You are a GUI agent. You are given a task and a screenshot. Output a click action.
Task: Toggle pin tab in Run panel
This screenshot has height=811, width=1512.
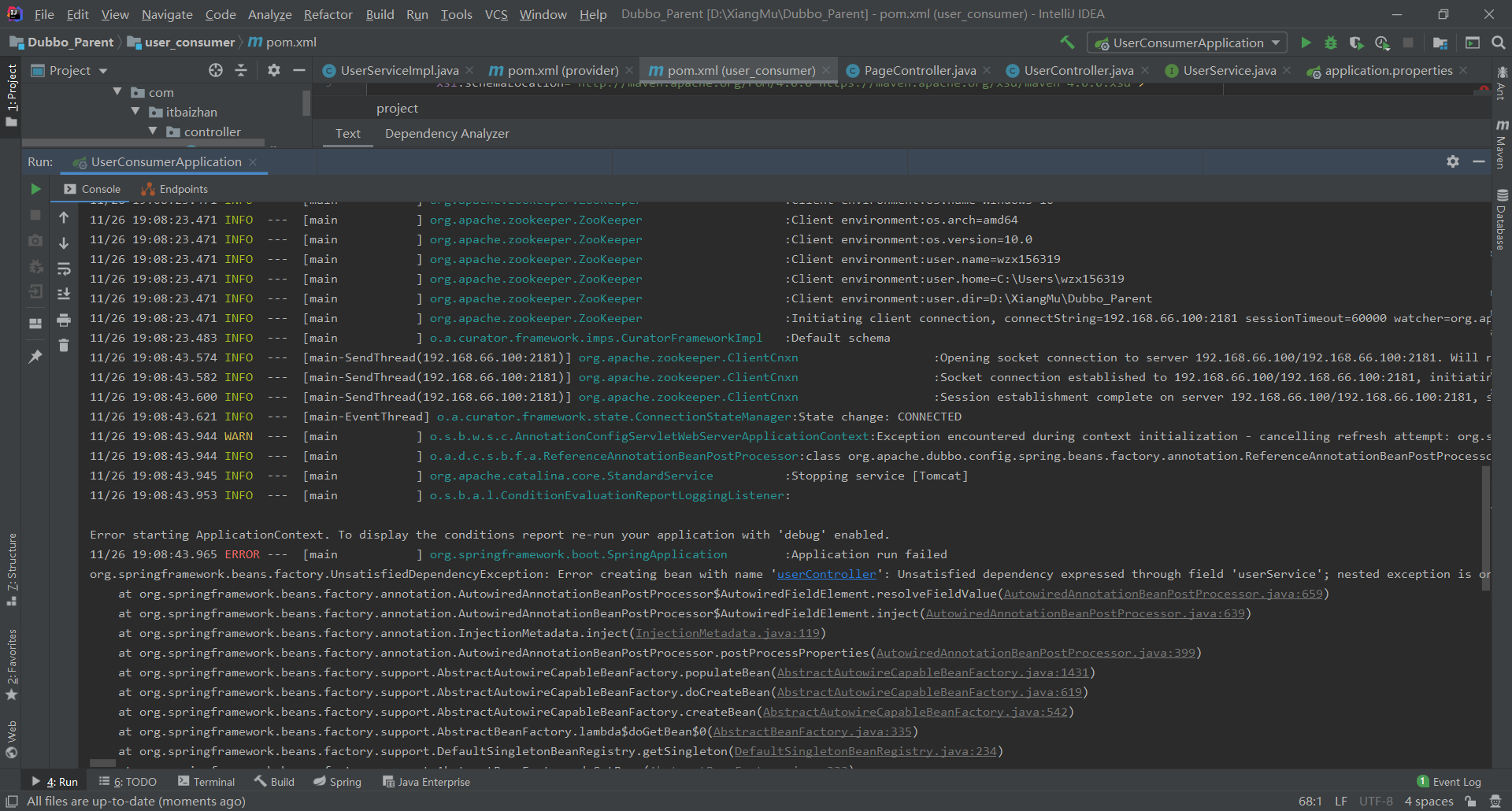click(x=35, y=357)
